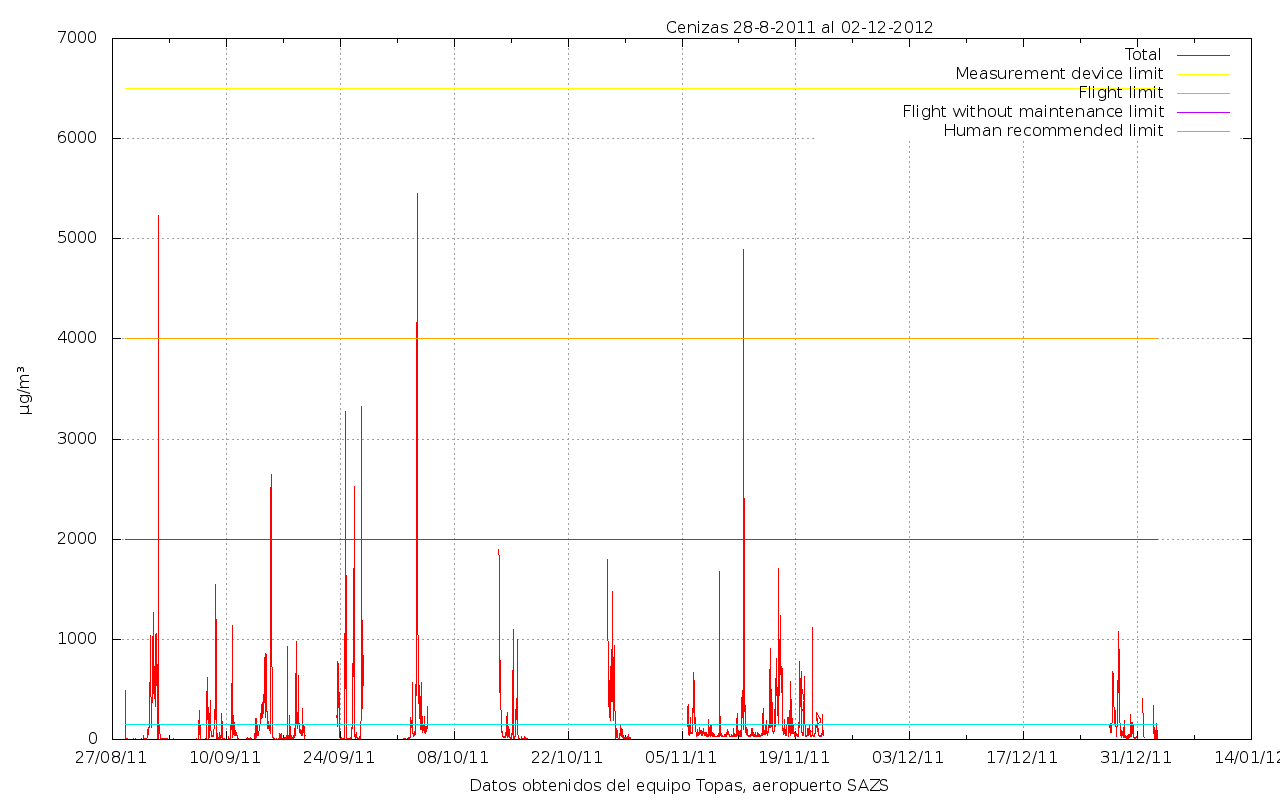The height and width of the screenshot is (800, 1280).
Task: Click the x-axis date 10/09/11
Action: point(226,758)
